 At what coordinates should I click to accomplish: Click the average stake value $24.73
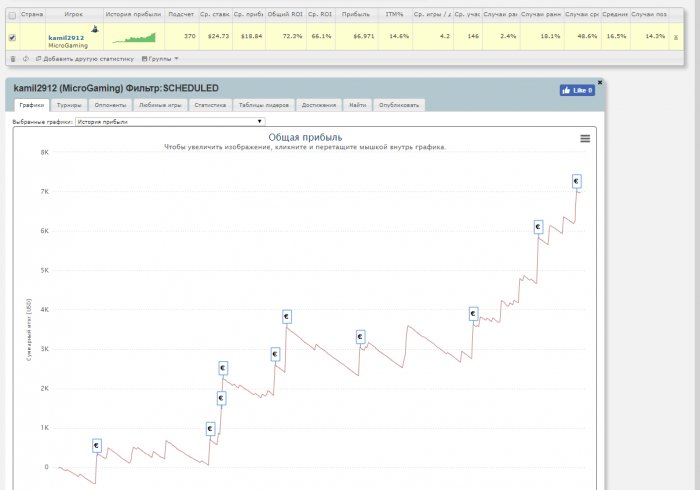[219, 36]
